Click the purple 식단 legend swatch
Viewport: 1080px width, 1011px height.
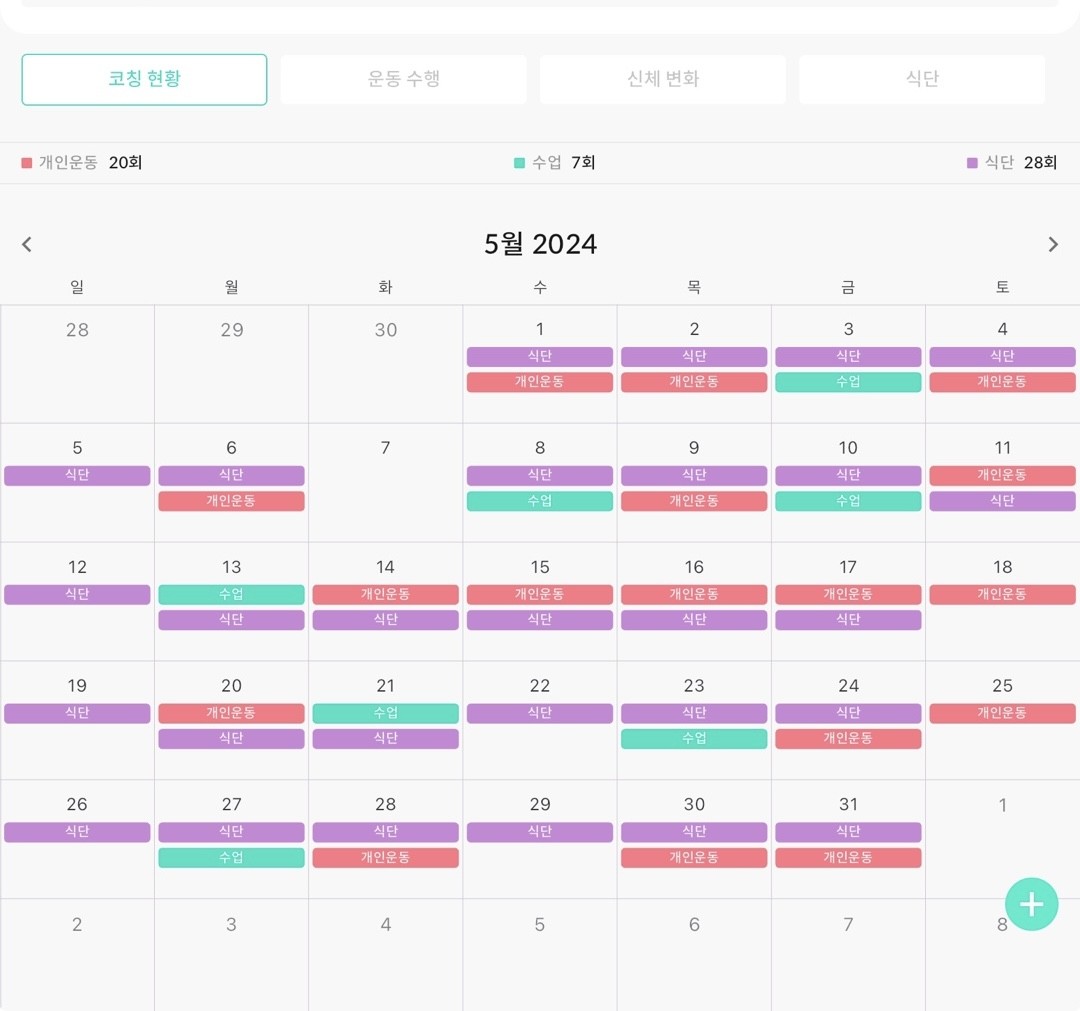[972, 163]
